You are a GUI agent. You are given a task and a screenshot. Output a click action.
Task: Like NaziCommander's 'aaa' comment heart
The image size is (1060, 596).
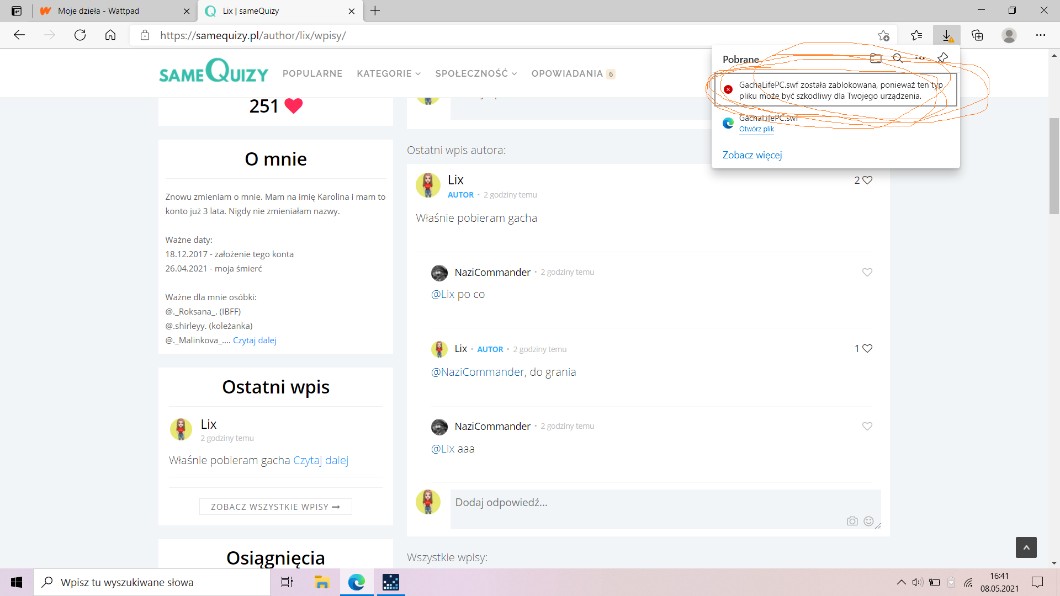click(867, 426)
